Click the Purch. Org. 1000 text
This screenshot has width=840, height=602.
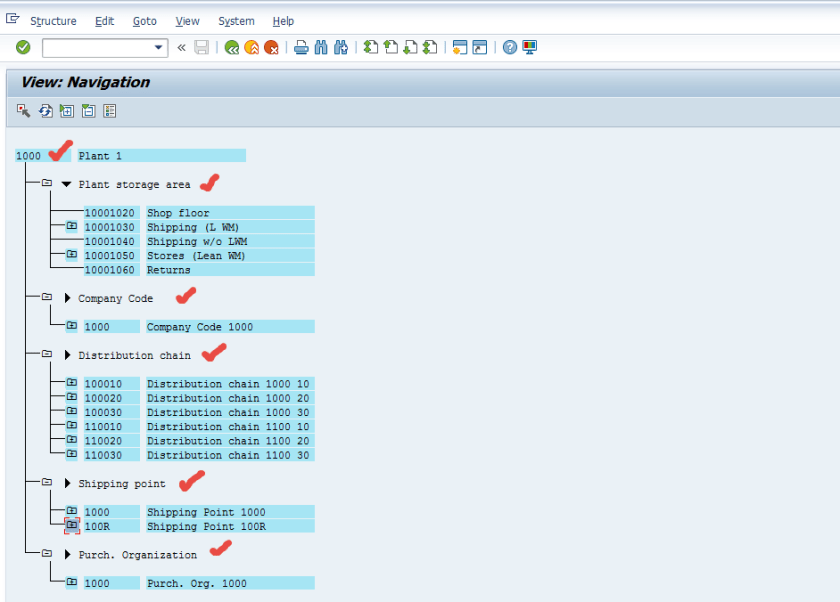(197, 583)
